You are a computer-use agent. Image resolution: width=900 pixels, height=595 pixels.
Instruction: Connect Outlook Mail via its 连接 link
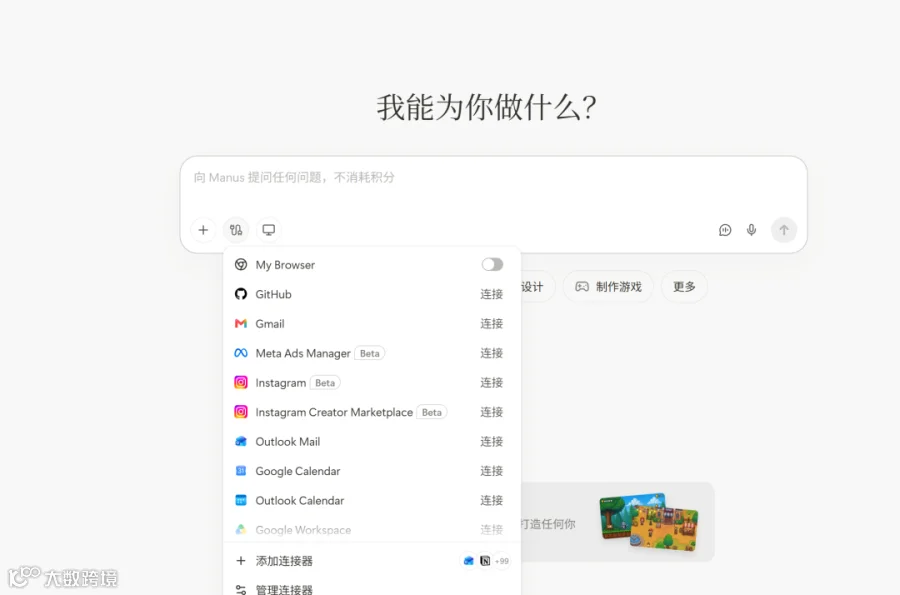tap(491, 441)
